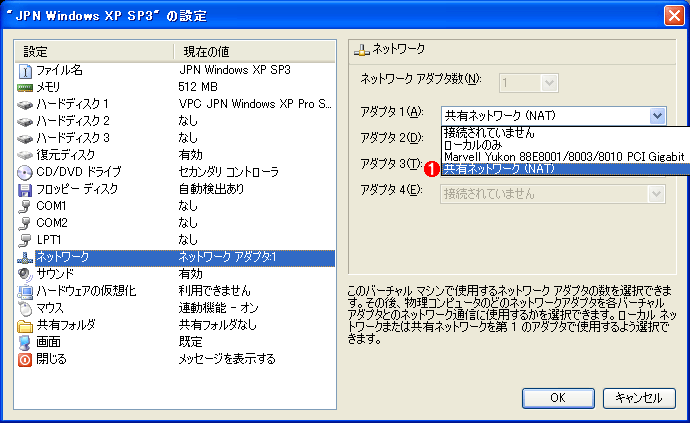Open the アダプタ 4 dropdown arrow
This screenshot has height=423, width=690.
click(657, 194)
